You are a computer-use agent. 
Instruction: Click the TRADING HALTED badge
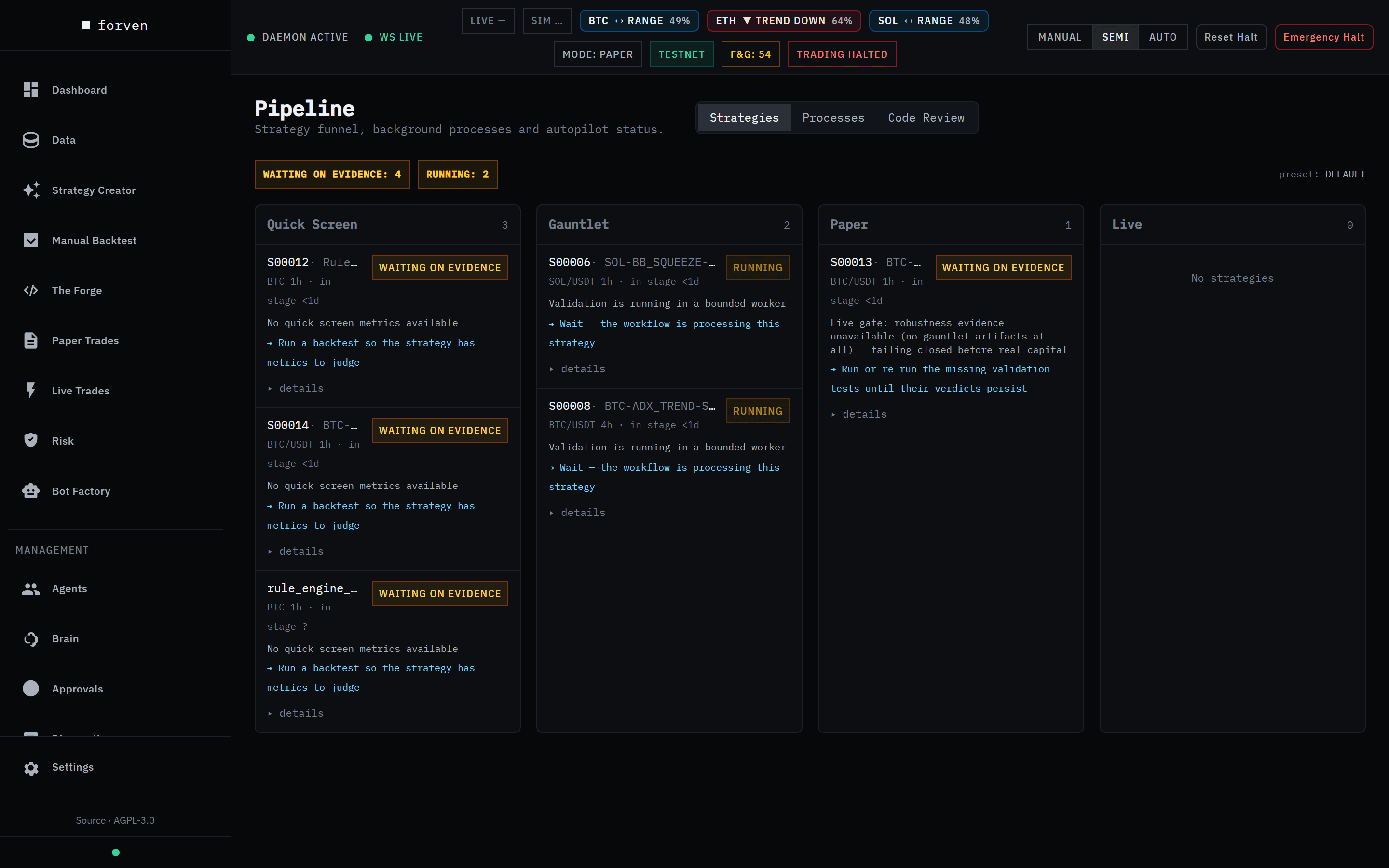[842, 54]
